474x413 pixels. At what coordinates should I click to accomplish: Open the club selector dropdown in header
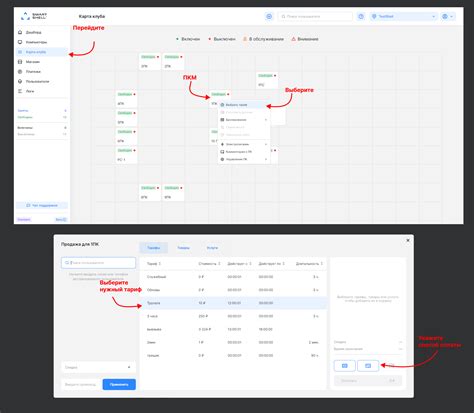tap(404, 16)
